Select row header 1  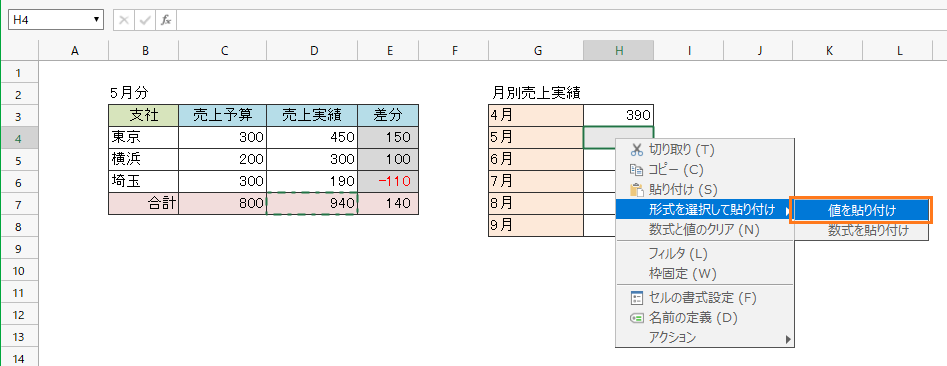click(x=18, y=72)
